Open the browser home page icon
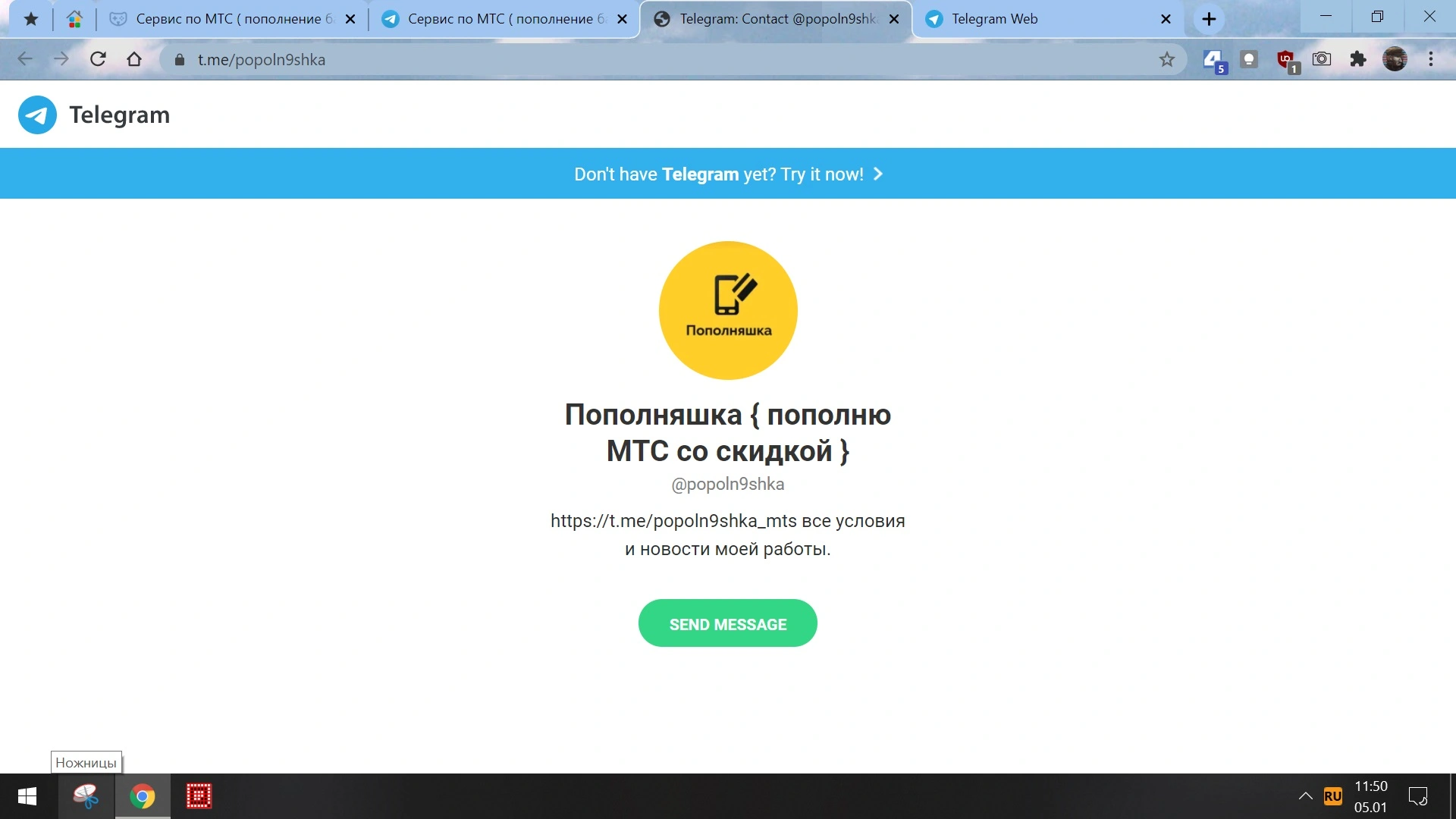Screen dimensions: 1456x819 pyautogui.click(x=134, y=59)
